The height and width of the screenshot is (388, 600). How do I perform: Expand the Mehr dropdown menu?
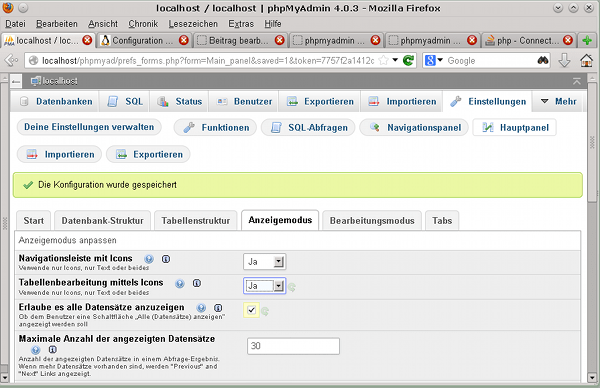tap(559, 101)
